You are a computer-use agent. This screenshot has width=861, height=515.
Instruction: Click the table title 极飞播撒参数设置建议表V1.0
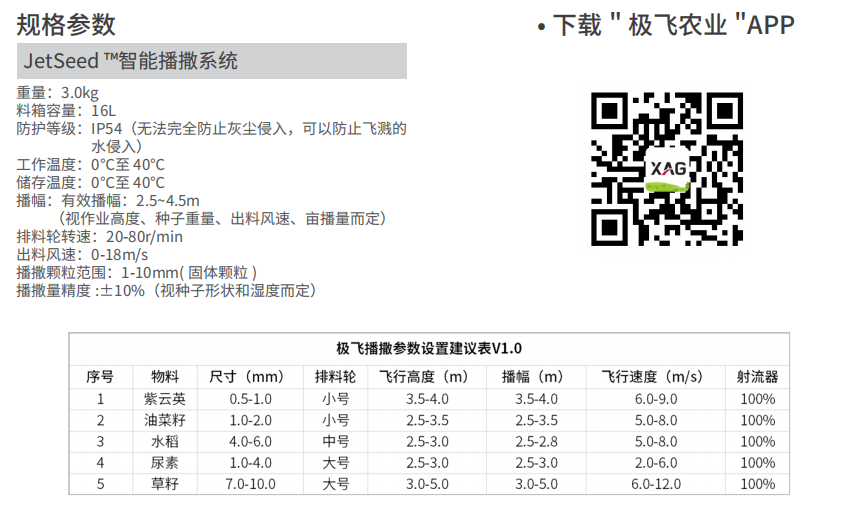pyautogui.click(x=429, y=349)
